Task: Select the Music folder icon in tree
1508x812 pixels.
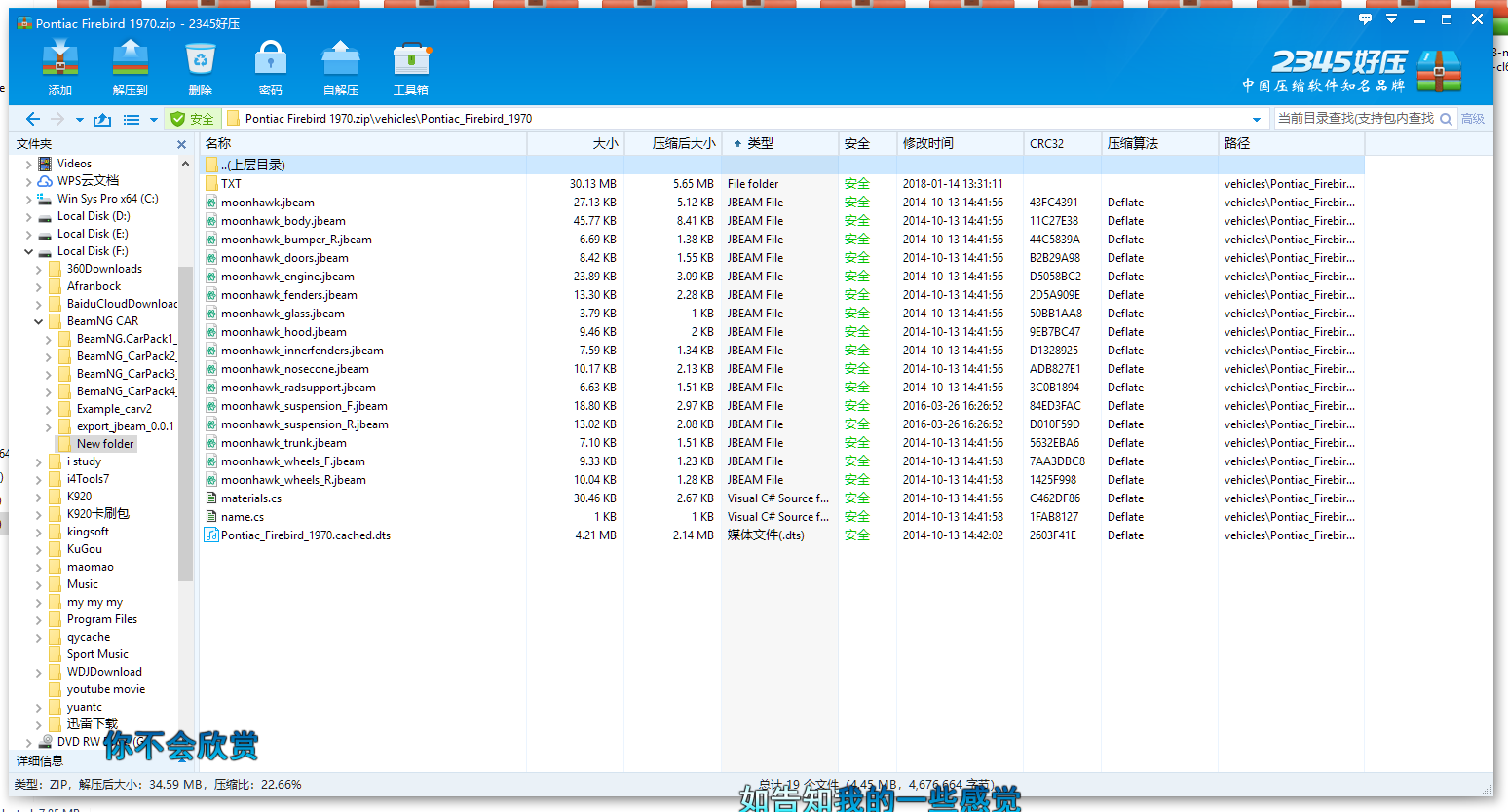Action: tap(56, 584)
